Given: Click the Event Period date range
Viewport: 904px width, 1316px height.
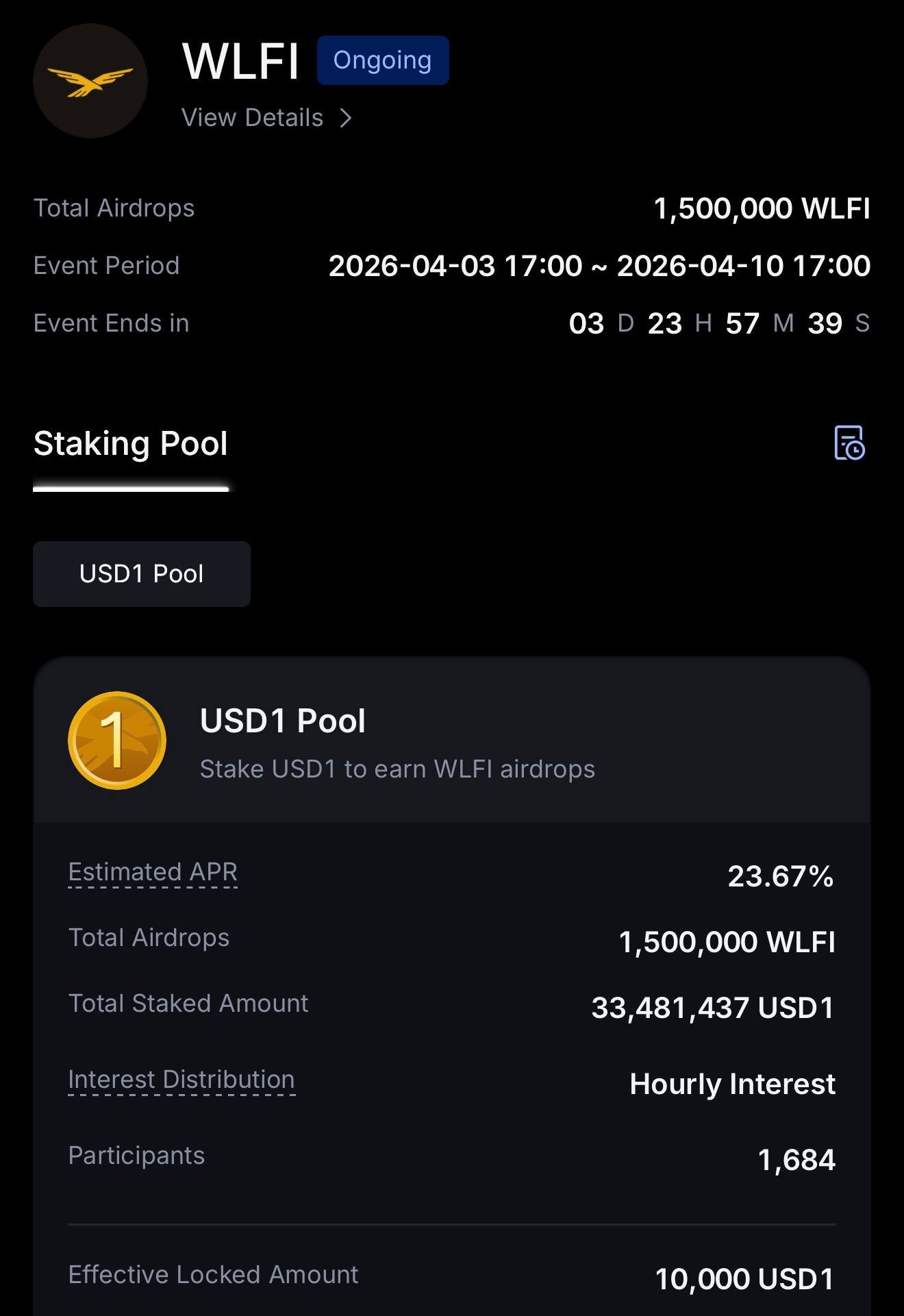Looking at the screenshot, I should click(599, 266).
